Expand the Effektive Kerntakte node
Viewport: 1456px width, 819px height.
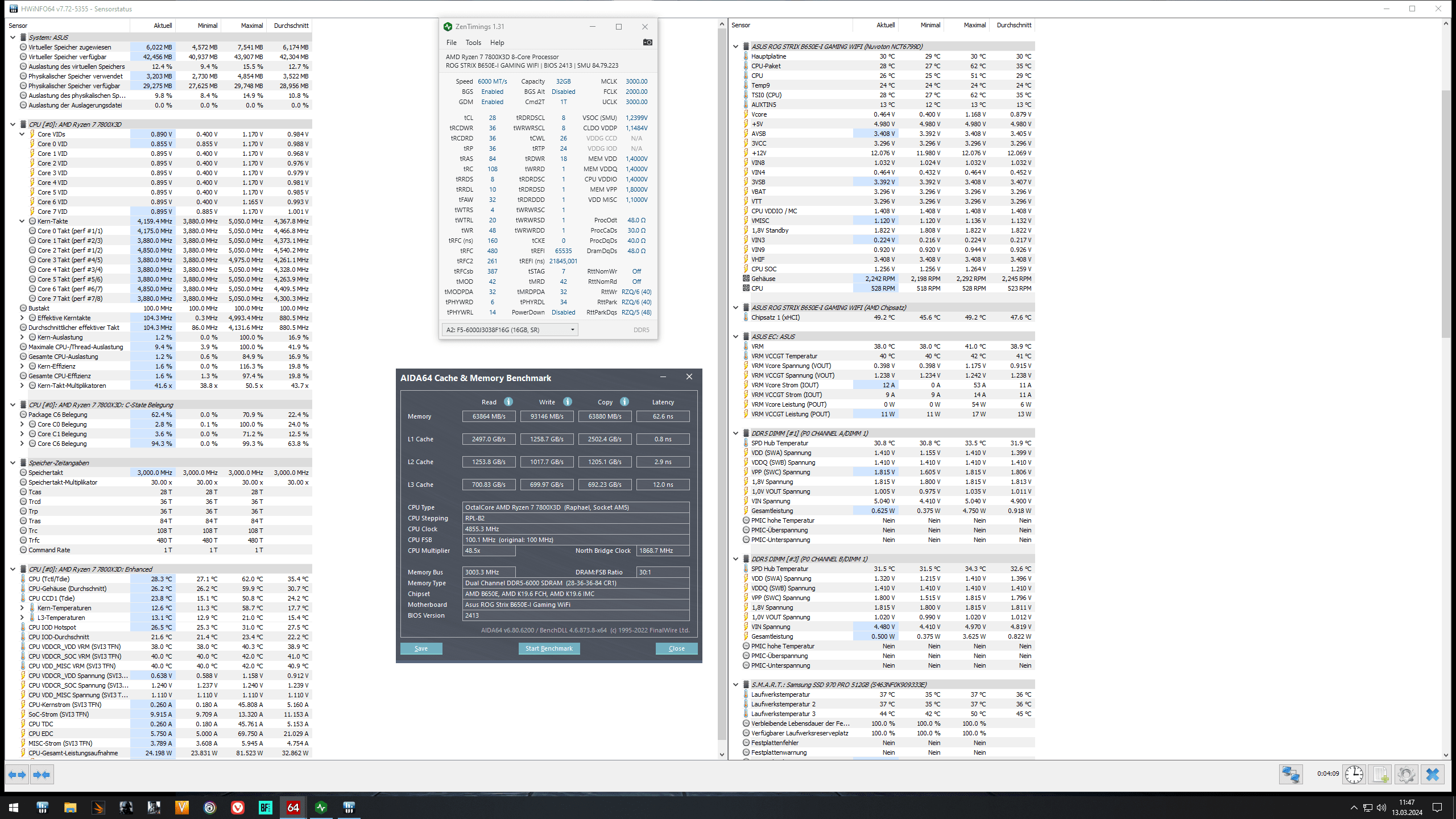tap(22, 318)
